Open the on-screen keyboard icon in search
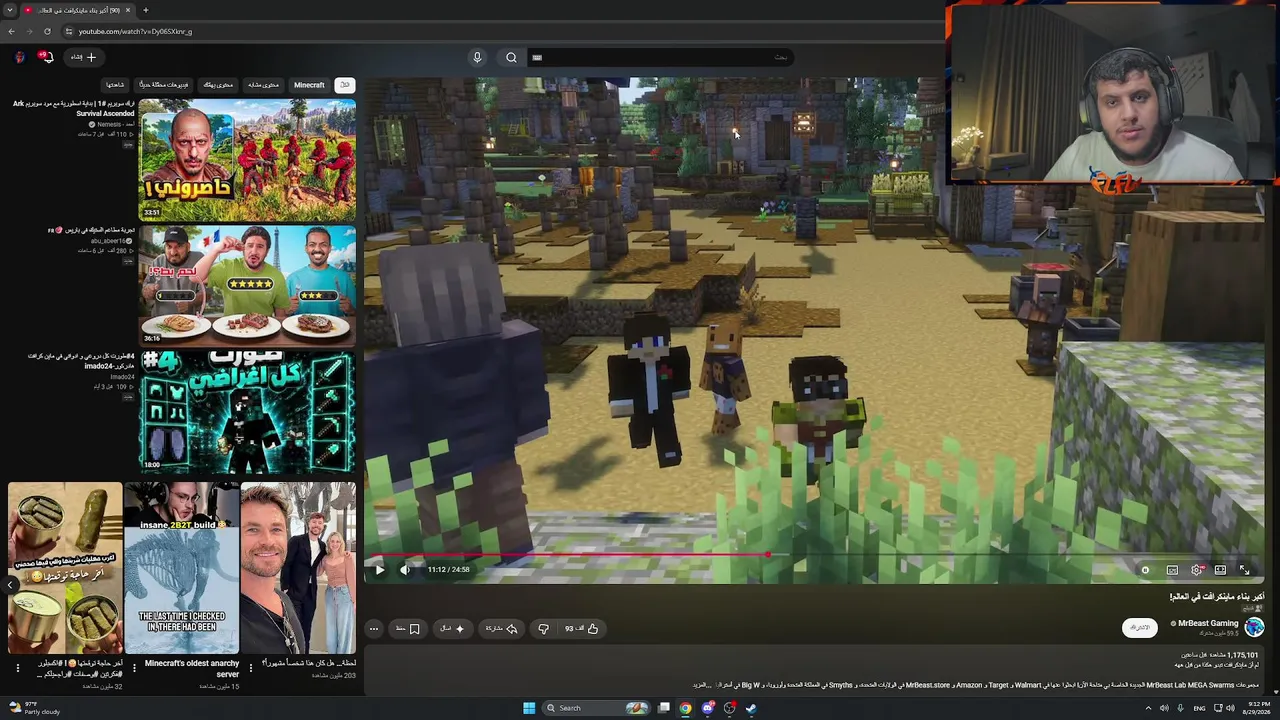 (x=537, y=57)
